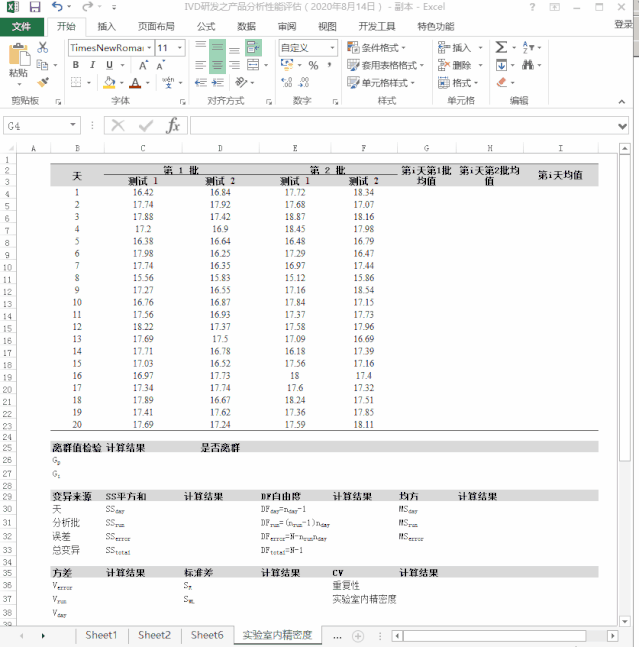
Task: Save the workbook with the floppy disk icon
Action: (x=35, y=7)
